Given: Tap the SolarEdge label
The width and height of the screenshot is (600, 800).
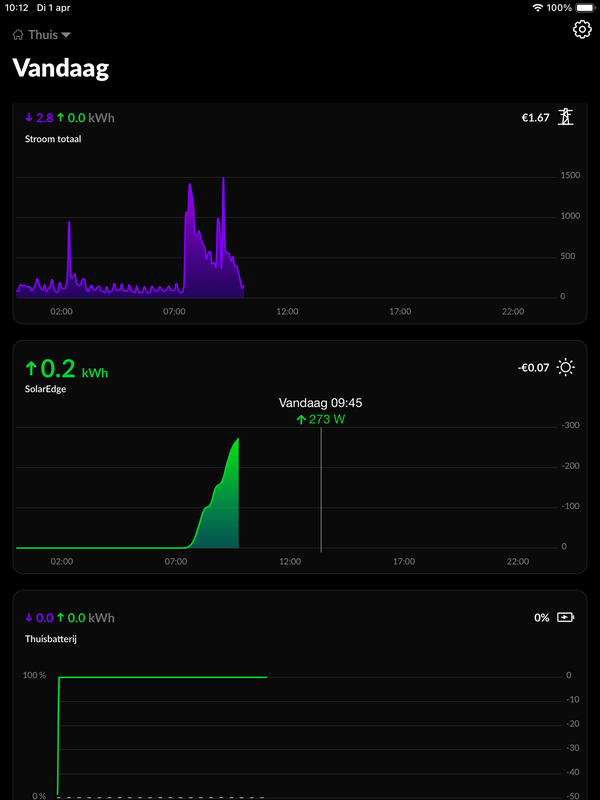Looking at the screenshot, I should [x=45, y=389].
